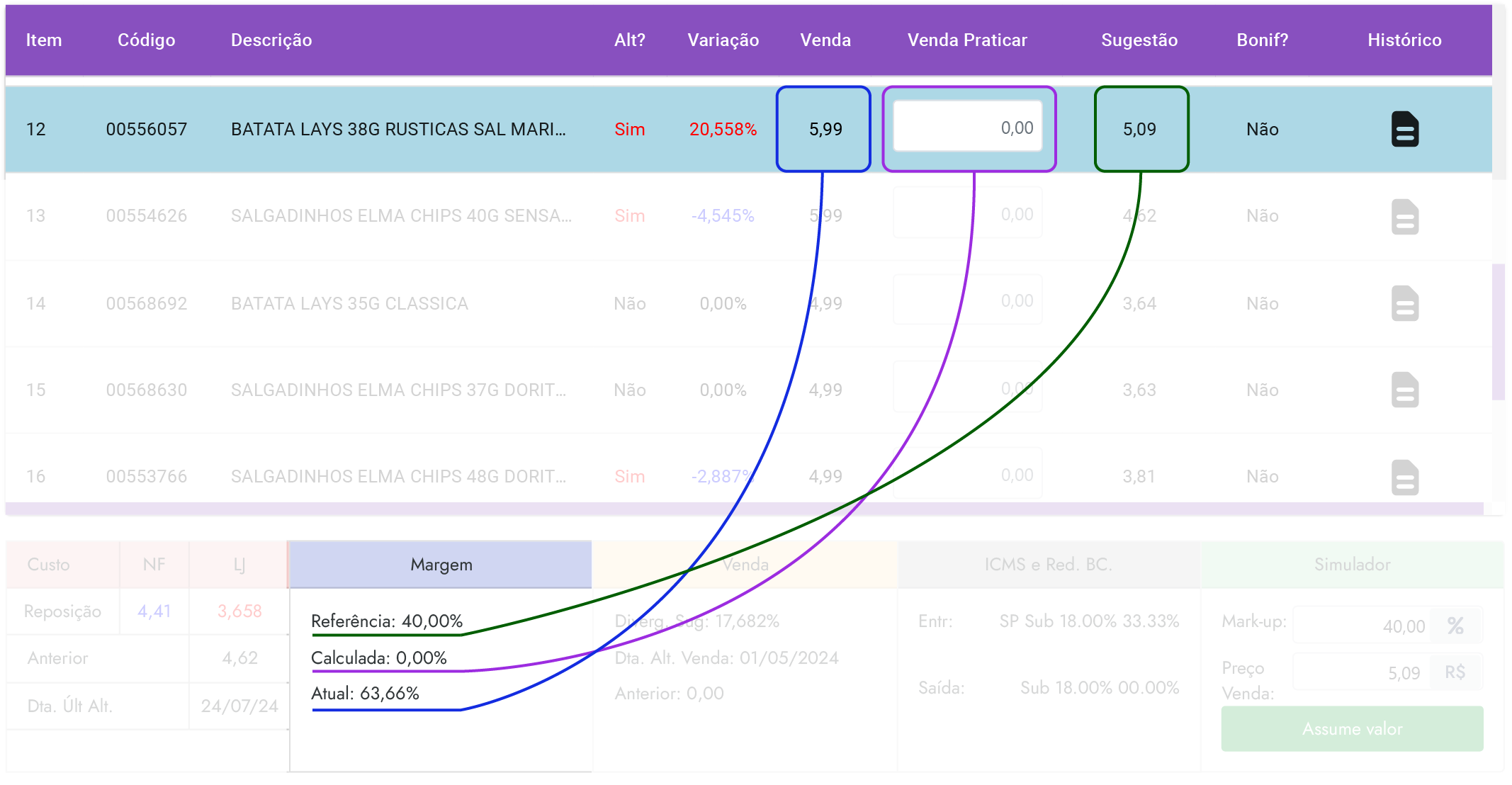Select row BATATA LAYS 35G CLASSICA
This screenshot has height=785, width=1512.
tap(349, 304)
